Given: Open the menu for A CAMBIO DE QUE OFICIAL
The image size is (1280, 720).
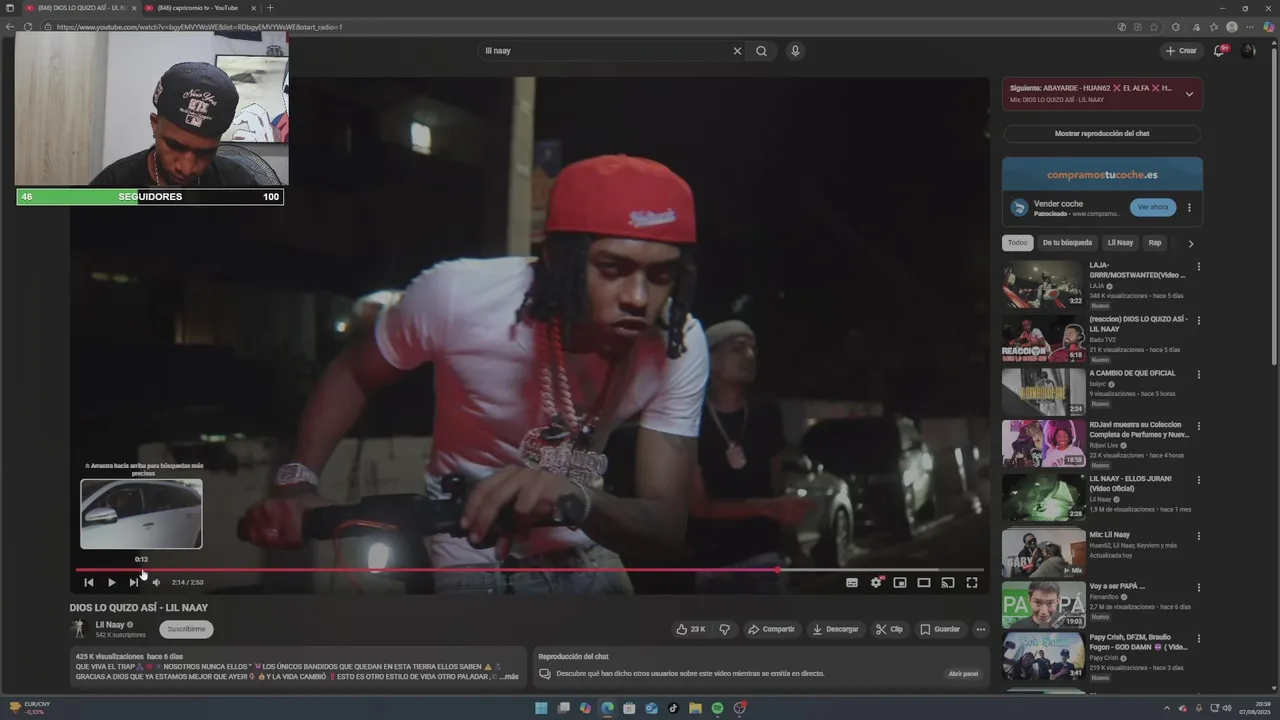Looking at the screenshot, I should pyautogui.click(x=1198, y=374).
